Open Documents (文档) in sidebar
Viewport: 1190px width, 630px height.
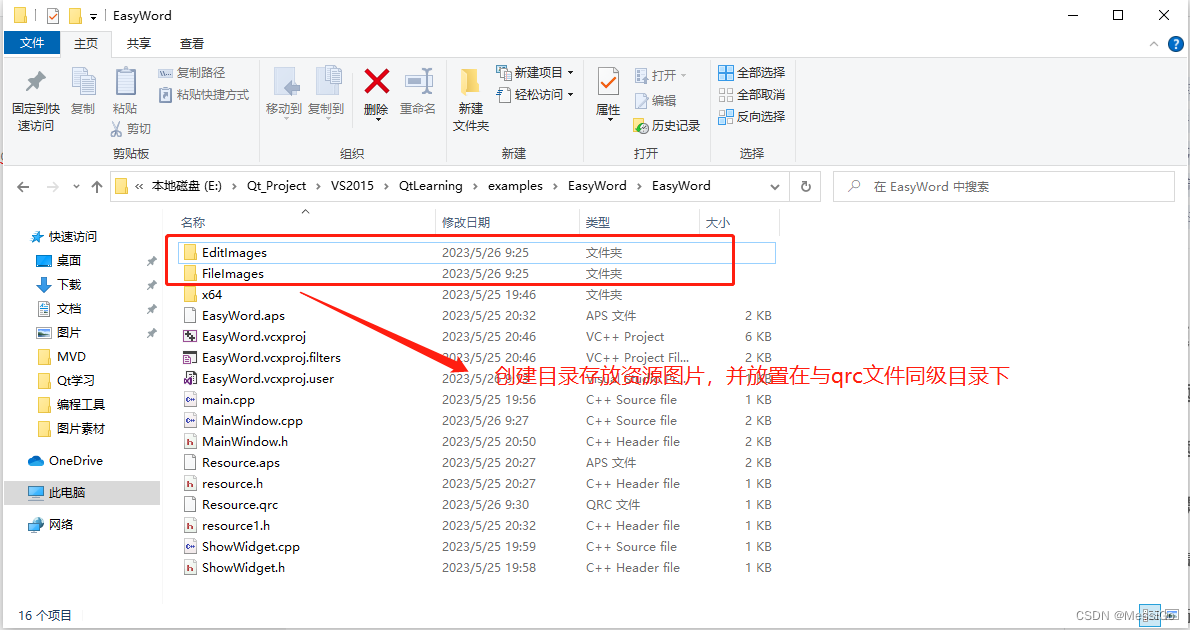(59, 309)
